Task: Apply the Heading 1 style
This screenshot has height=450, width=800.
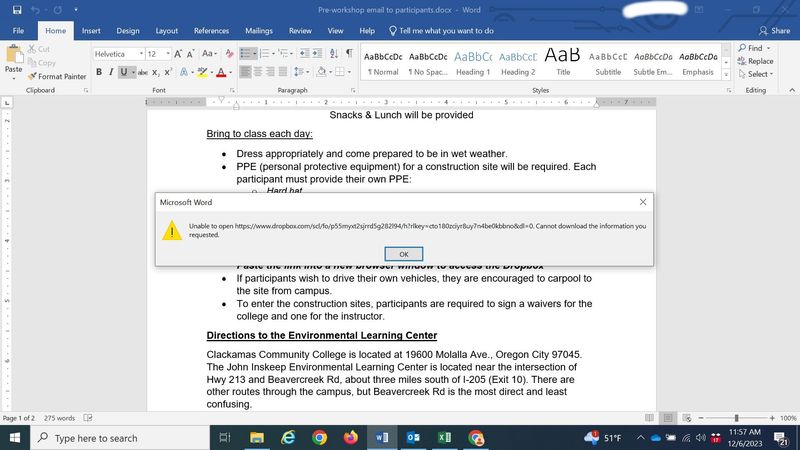Action: (x=472, y=62)
